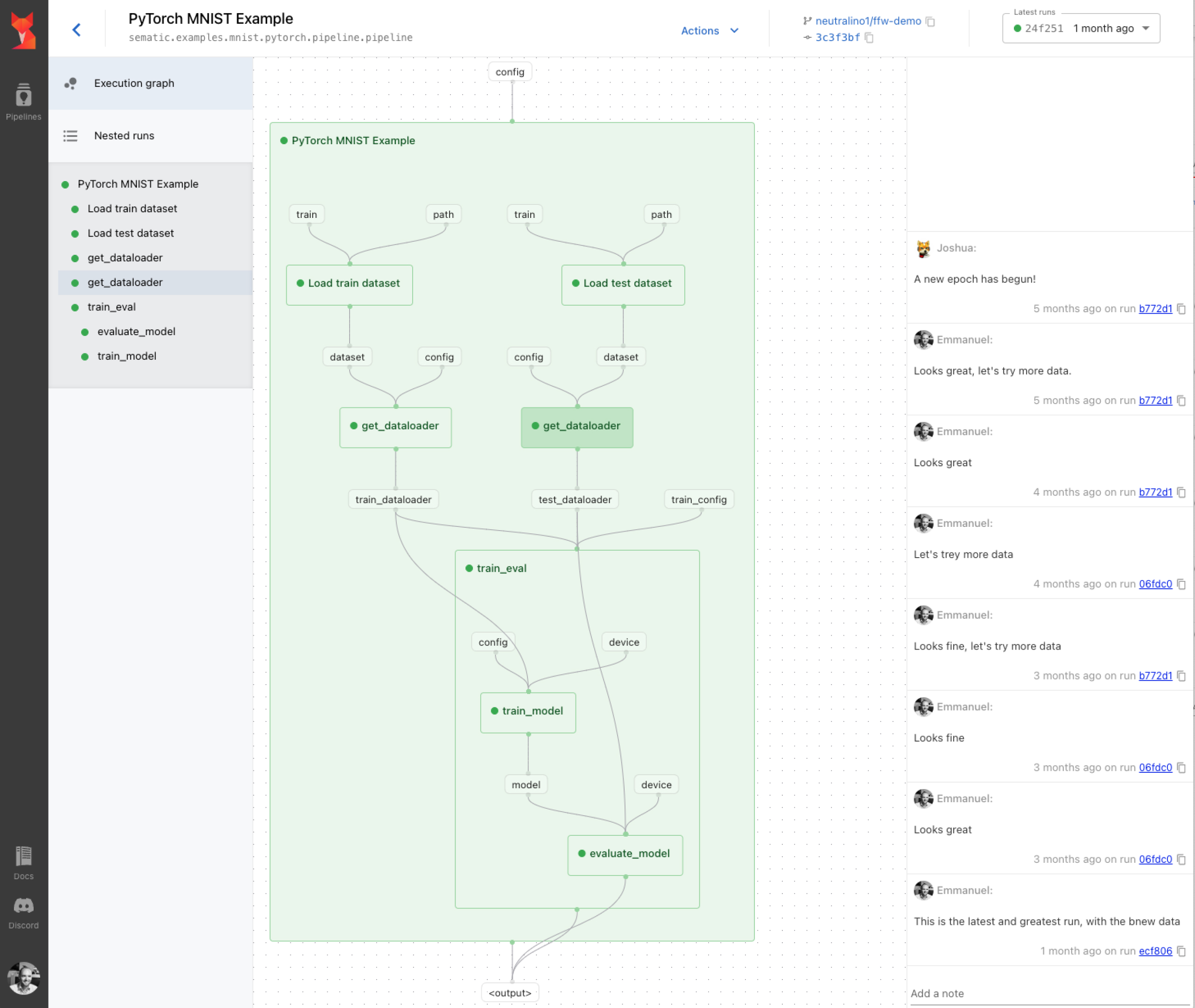Click Joshua's avatar in notes

[x=923, y=249]
